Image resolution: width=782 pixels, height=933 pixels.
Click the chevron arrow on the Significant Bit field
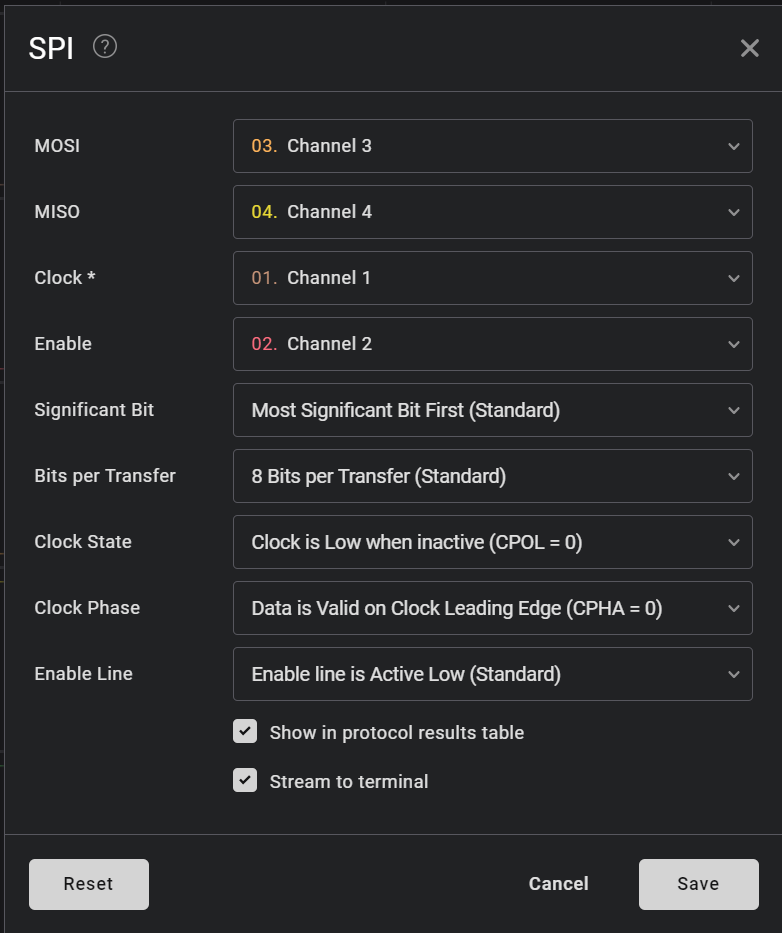click(x=734, y=410)
